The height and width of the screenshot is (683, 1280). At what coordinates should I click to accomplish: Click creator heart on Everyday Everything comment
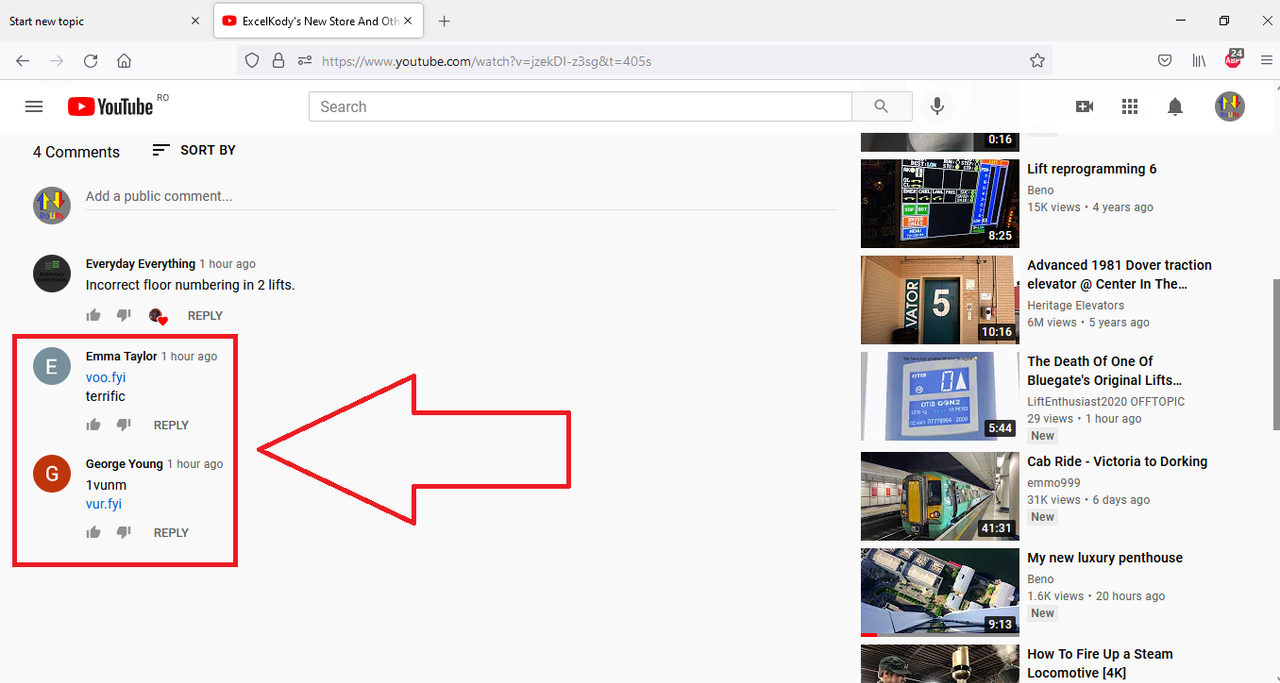[x=157, y=316]
